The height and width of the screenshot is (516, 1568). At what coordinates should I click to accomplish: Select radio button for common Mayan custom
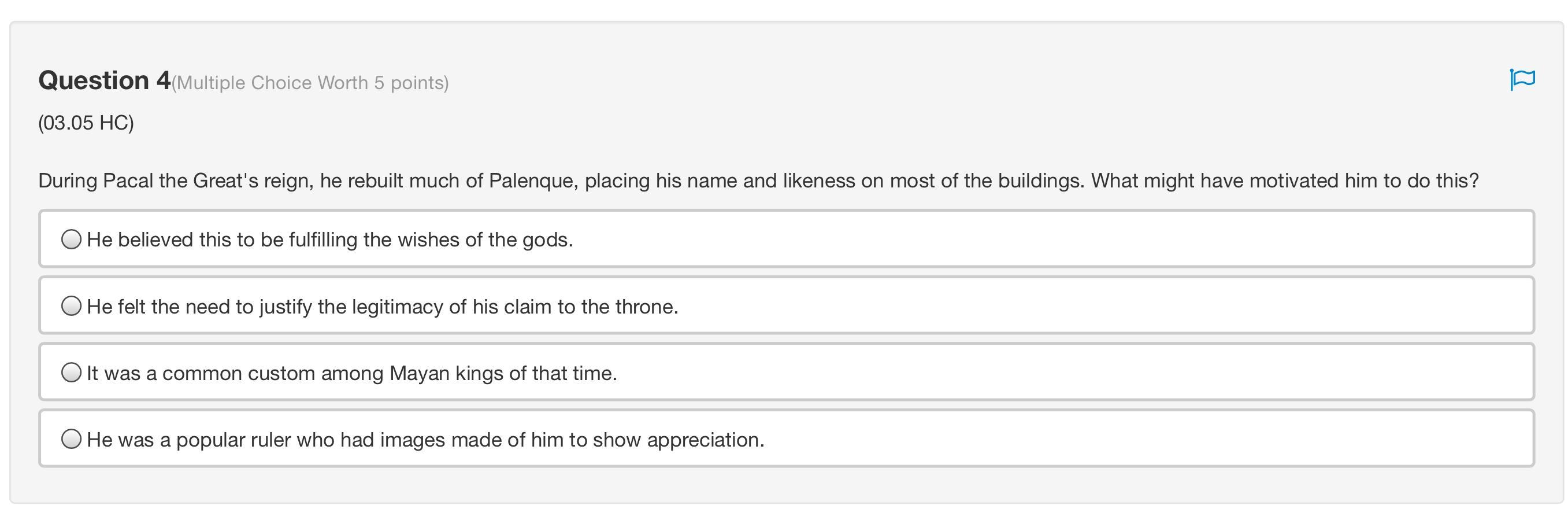click(71, 372)
